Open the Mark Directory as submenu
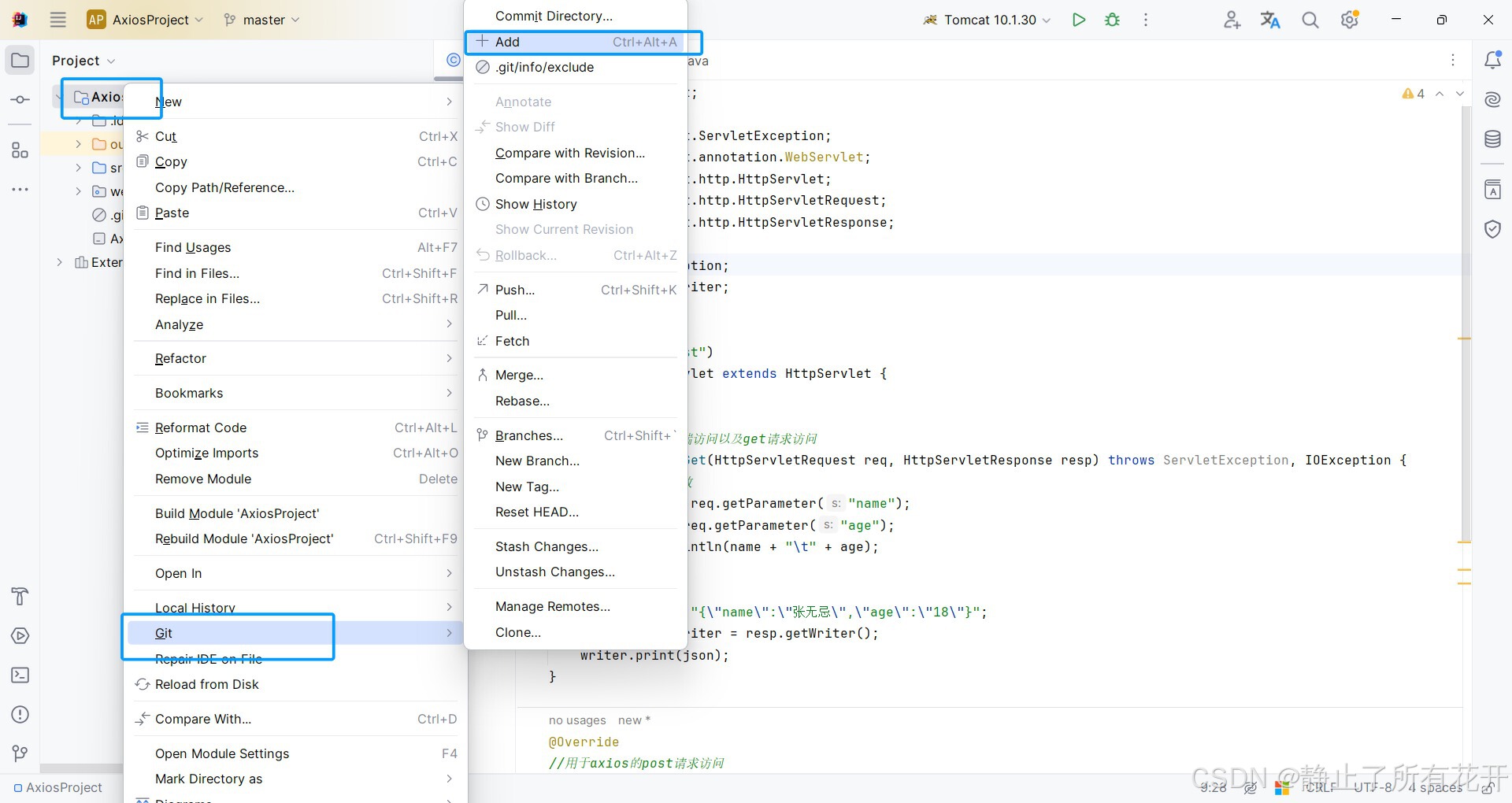 pos(295,779)
